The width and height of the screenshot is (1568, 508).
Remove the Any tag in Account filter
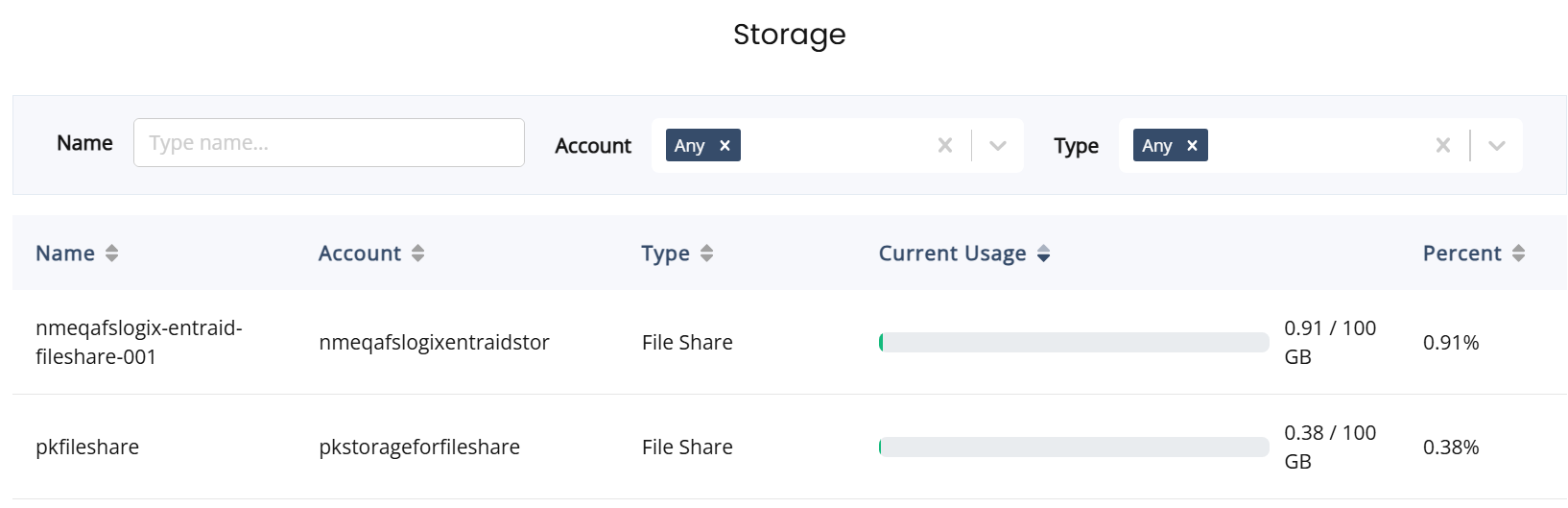coord(725,145)
